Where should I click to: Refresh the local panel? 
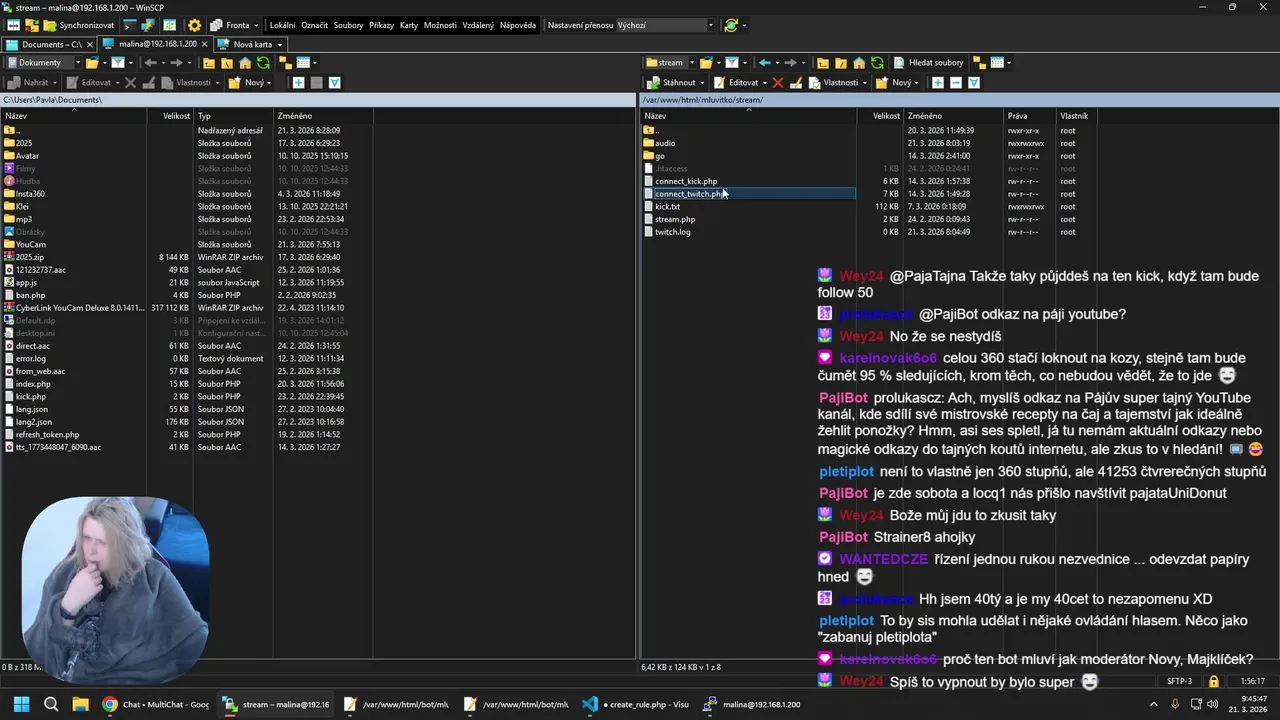[x=263, y=62]
